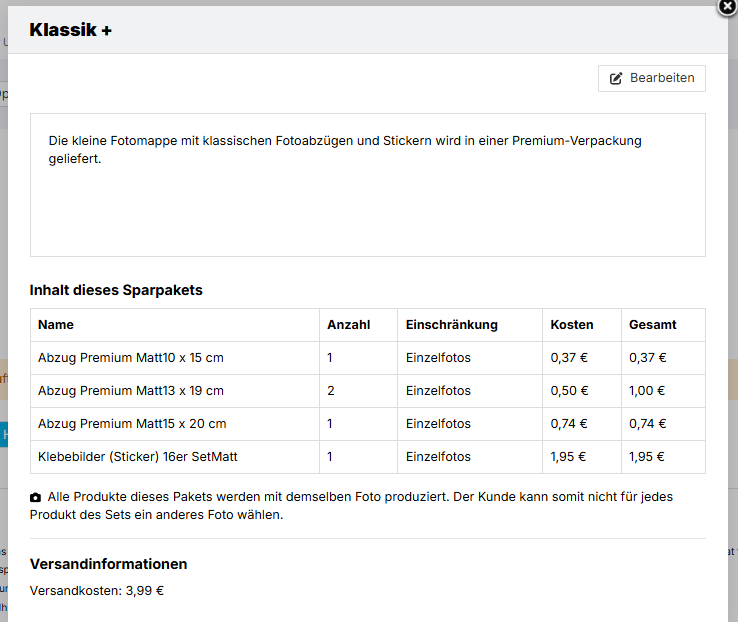
Task: Close the Klassik + dialog
Action: pyautogui.click(x=727, y=7)
